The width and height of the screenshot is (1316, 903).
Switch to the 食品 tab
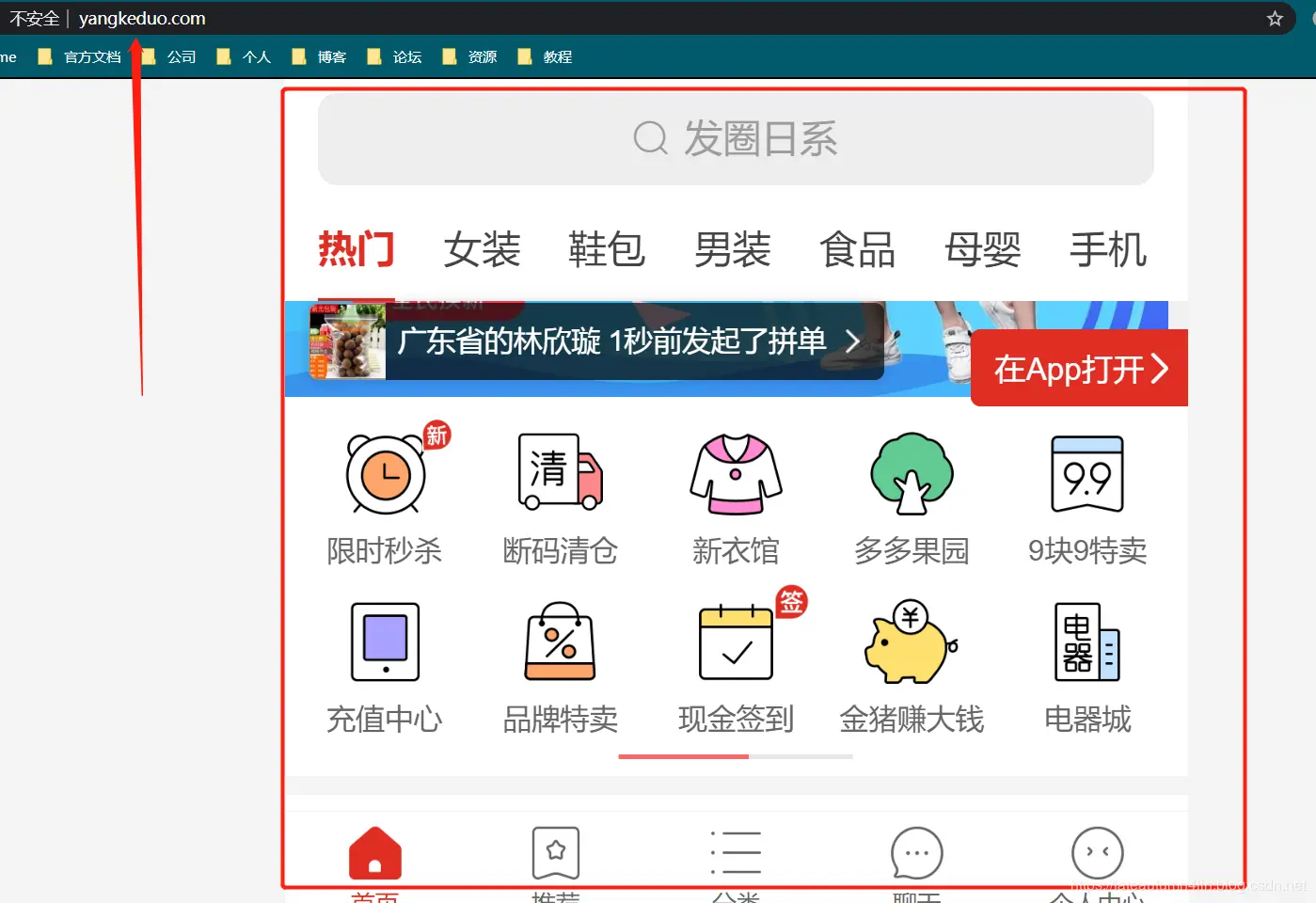point(857,249)
